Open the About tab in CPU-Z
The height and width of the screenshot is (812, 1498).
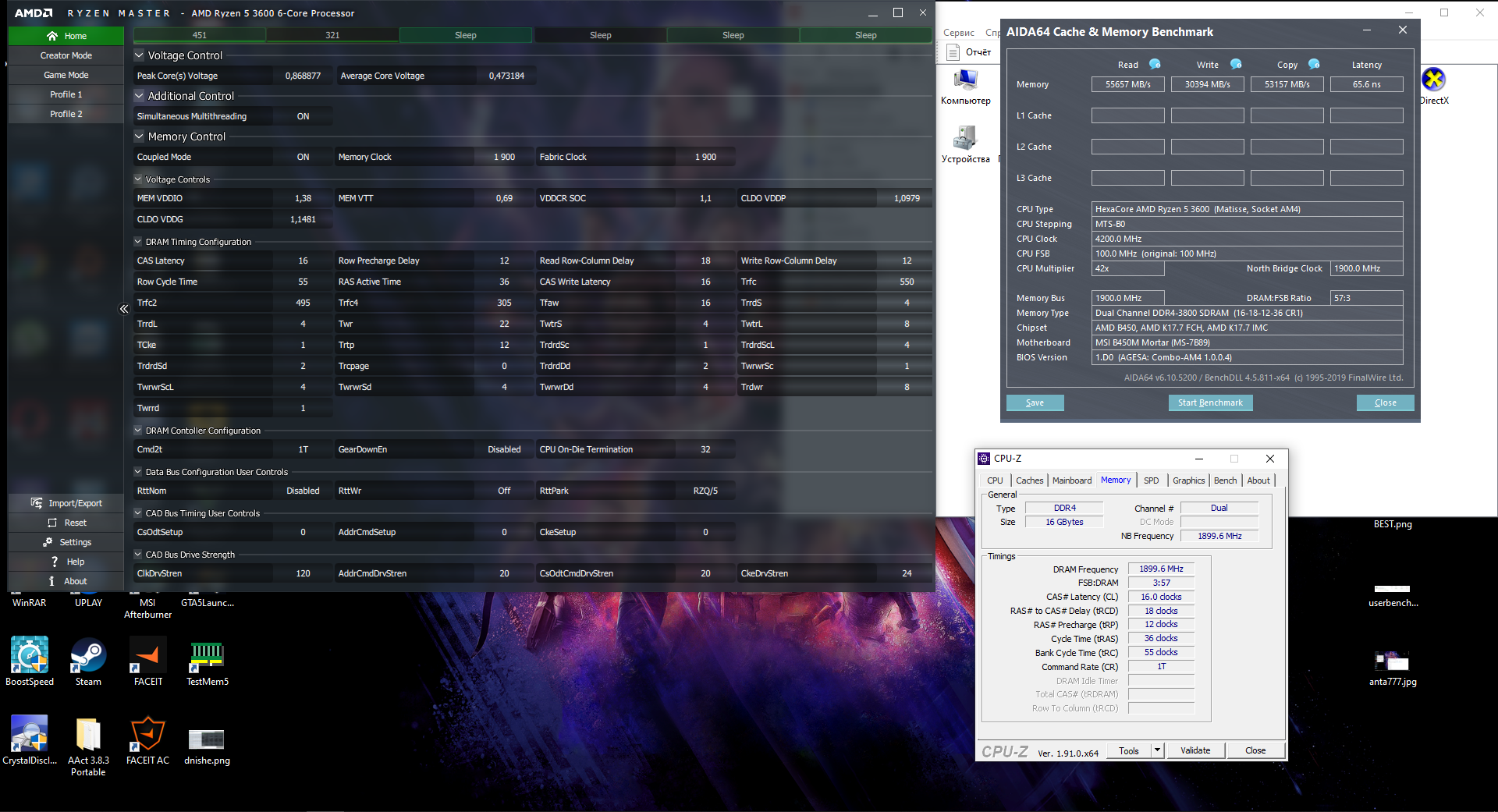tap(1258, 480)
